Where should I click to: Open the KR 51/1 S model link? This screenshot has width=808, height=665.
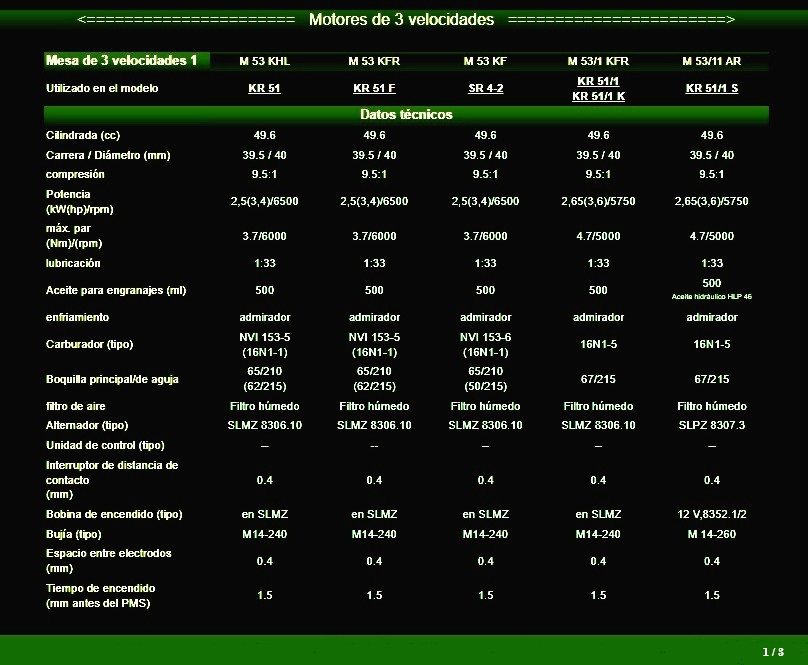[711, 88]
